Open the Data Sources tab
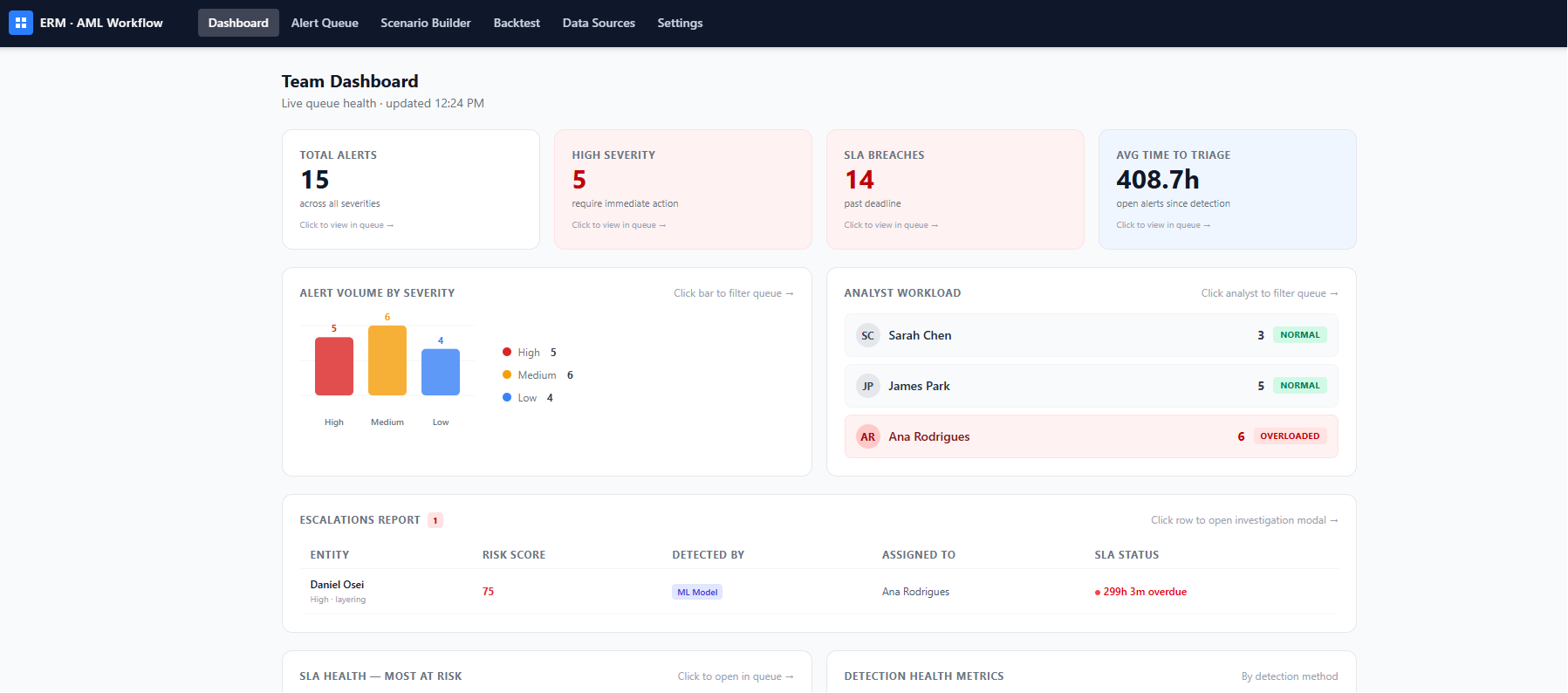Image resolution: width=1568 pixels, height=693 pixels. pyautogui.click(x=599, y=23)
